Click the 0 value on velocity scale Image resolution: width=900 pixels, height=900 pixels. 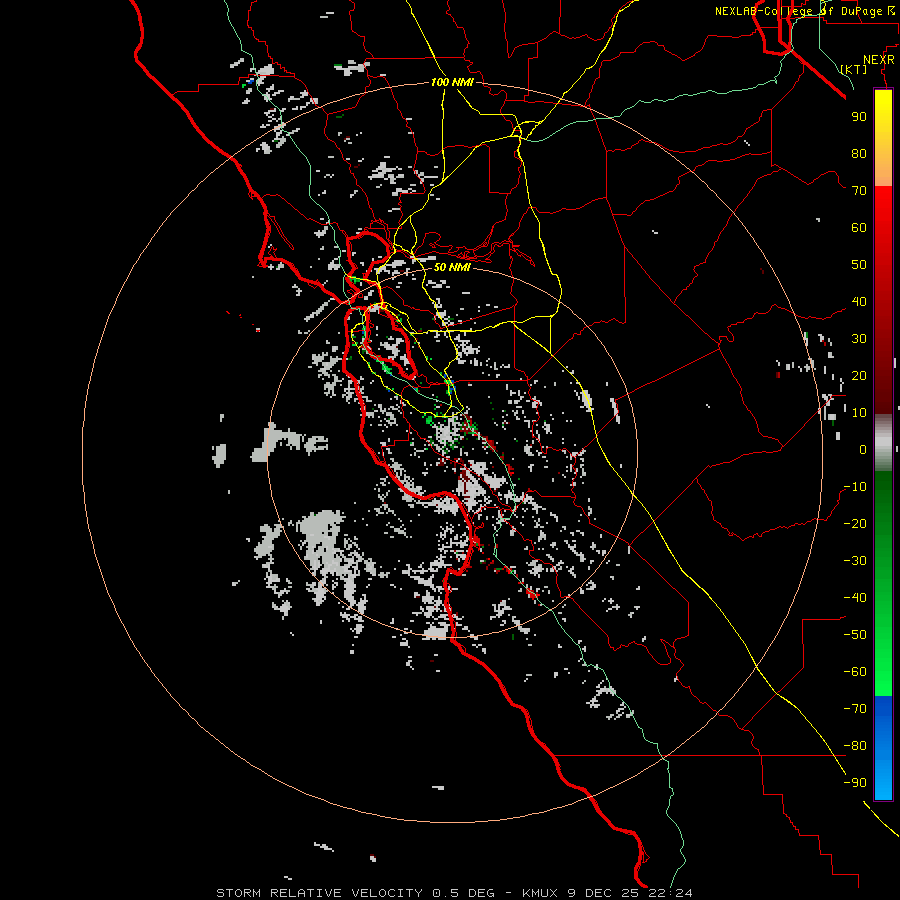[x=863, y=450]
